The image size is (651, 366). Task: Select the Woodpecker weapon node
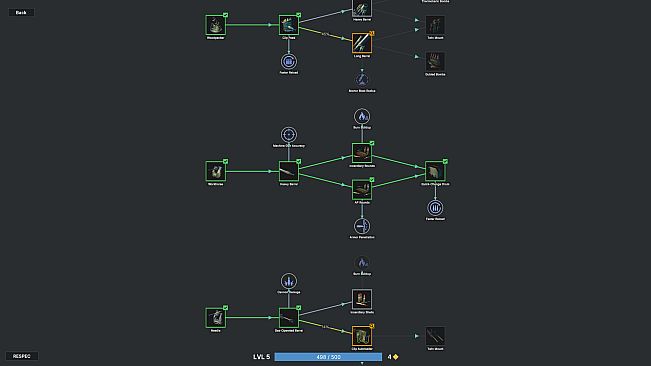click(x=215, y=25)
